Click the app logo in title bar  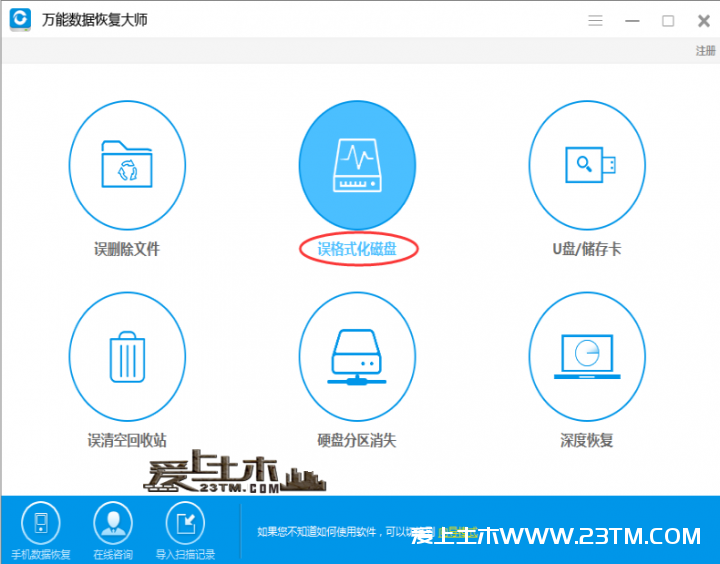(20, 20)
